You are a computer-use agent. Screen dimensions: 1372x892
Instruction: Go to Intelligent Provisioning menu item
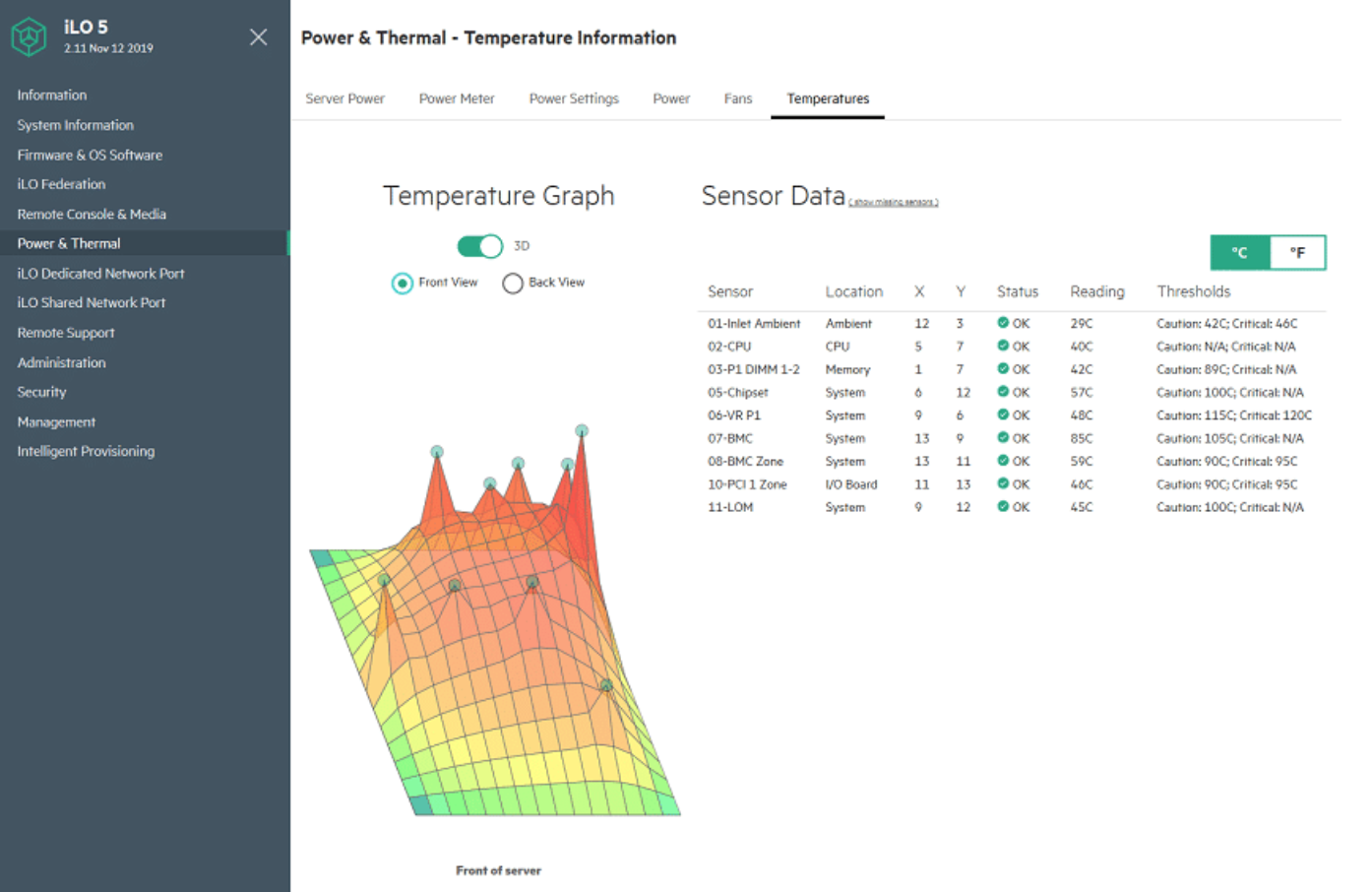pos(86,451)
